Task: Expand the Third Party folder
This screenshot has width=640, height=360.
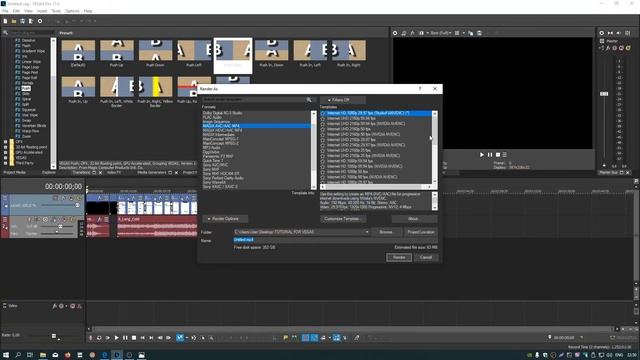Action: tap(5, 163)
